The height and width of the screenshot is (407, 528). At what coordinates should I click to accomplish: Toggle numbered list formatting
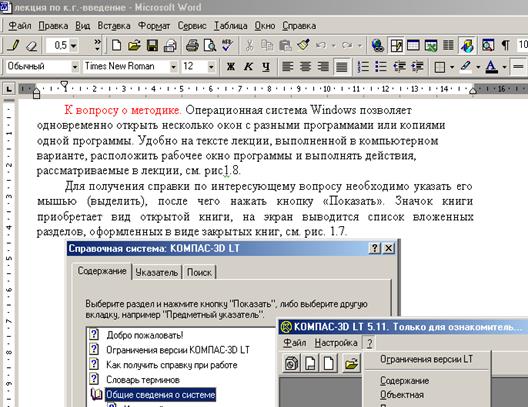pyautogui.click(x=363, y=67)
